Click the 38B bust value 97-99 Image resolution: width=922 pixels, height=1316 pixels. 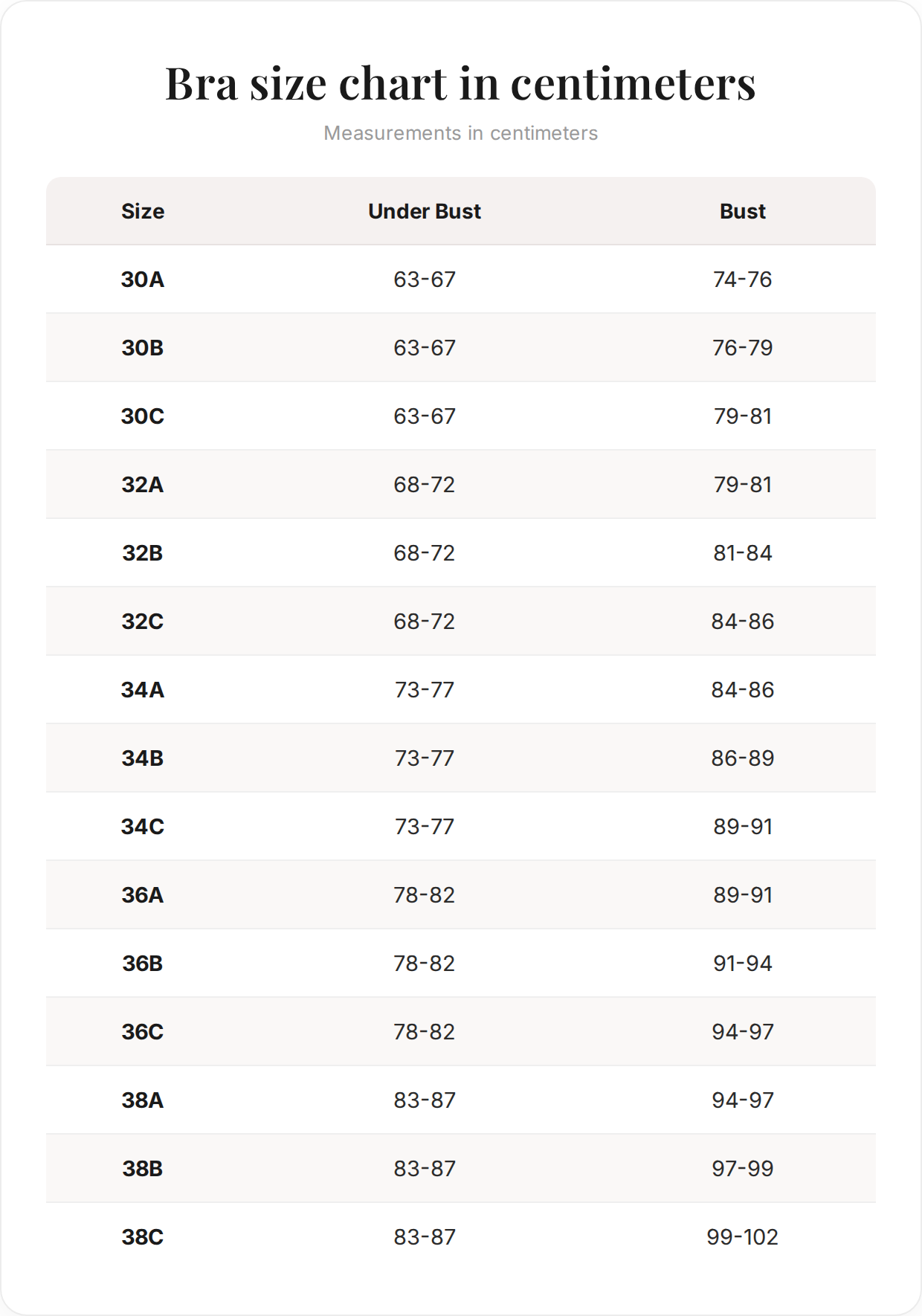pyautogui.click(x=743, y=1169)
